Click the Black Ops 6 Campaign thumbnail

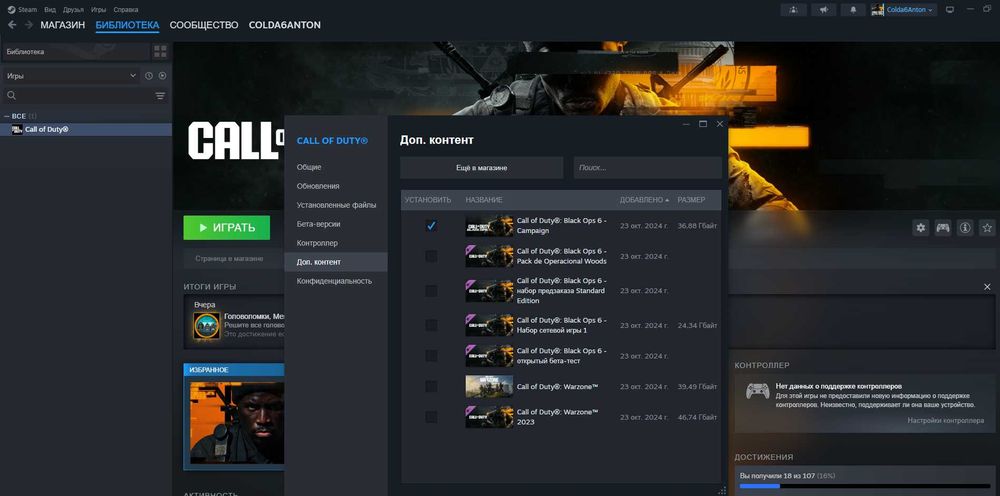pos(489,226)
